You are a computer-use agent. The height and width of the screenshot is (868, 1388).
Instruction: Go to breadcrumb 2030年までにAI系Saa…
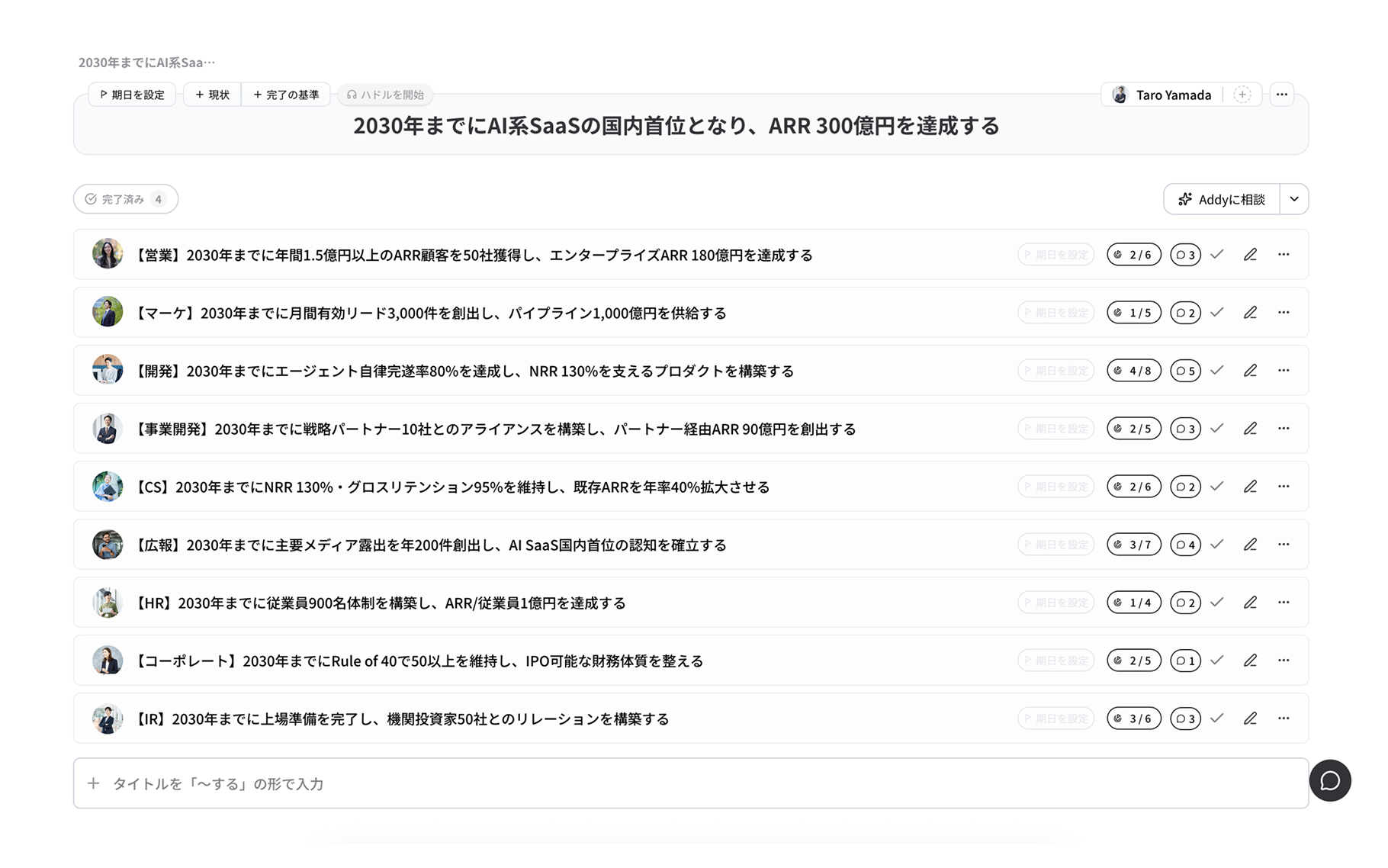coord(146,63)
